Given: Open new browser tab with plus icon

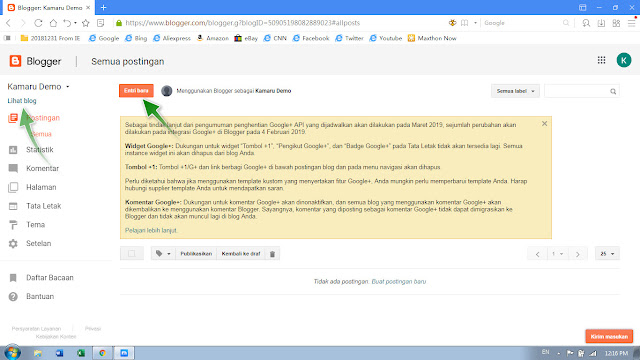Looking at the screenshot, I should coord(103,7).
